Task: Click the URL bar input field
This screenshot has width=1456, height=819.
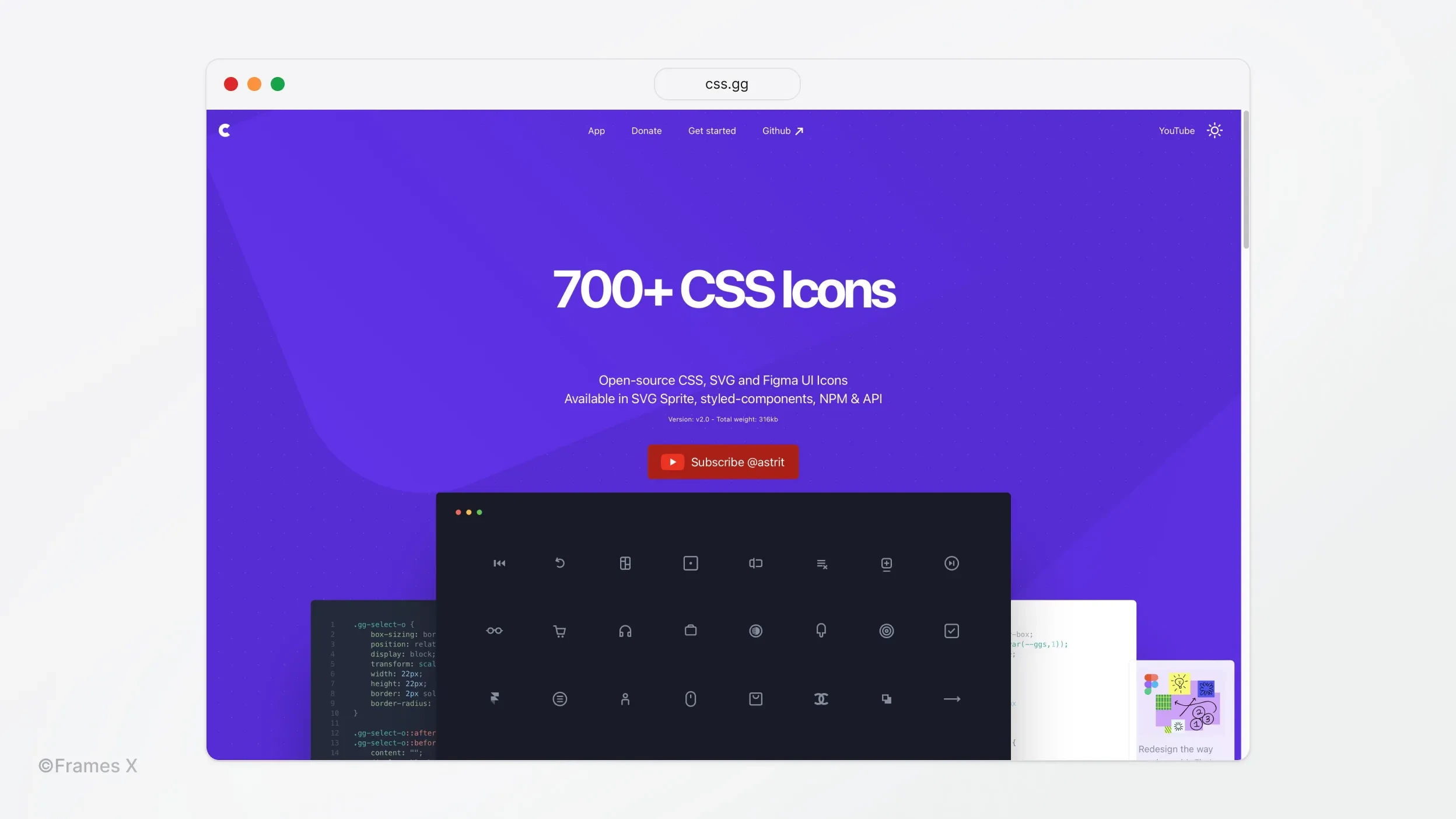Action: point(727,83)
